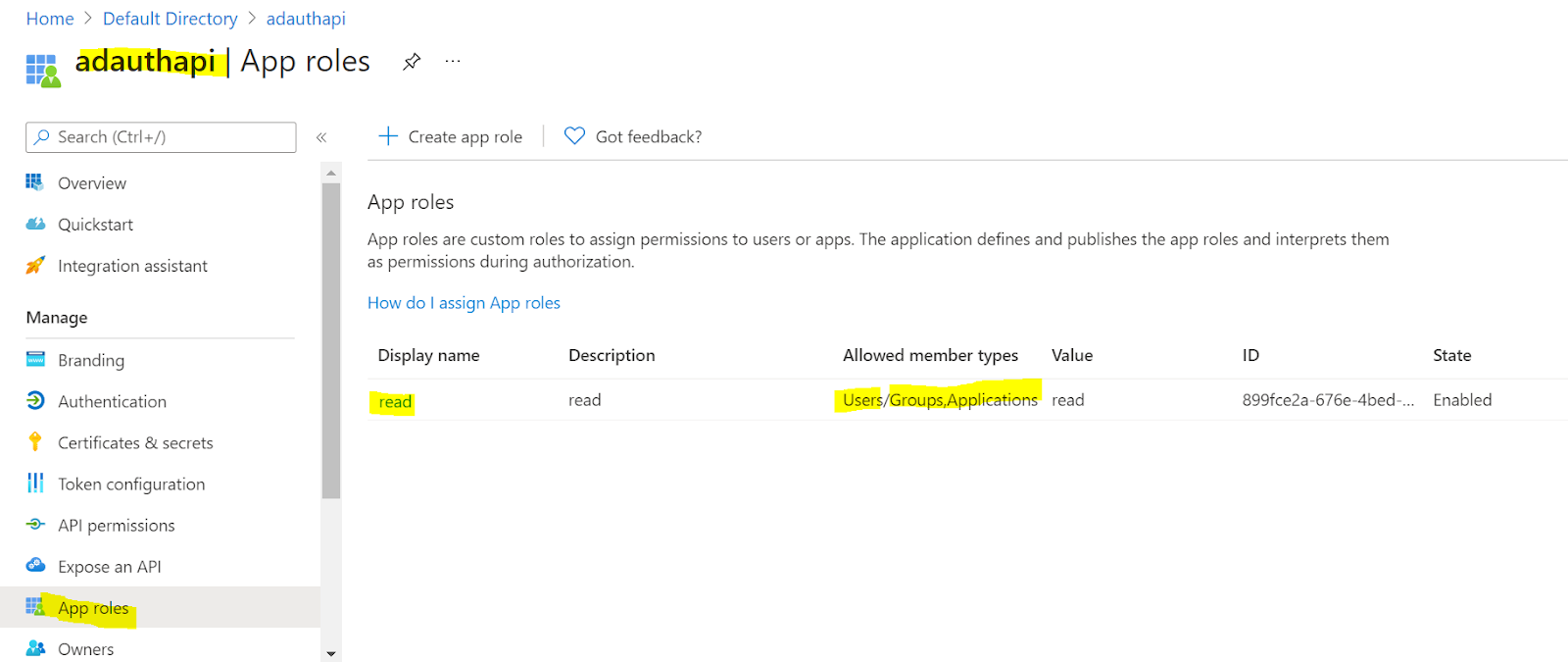Click the Token configuration bars icon
This screenshot has height=662, width=1568.
[x=35, y=483]
